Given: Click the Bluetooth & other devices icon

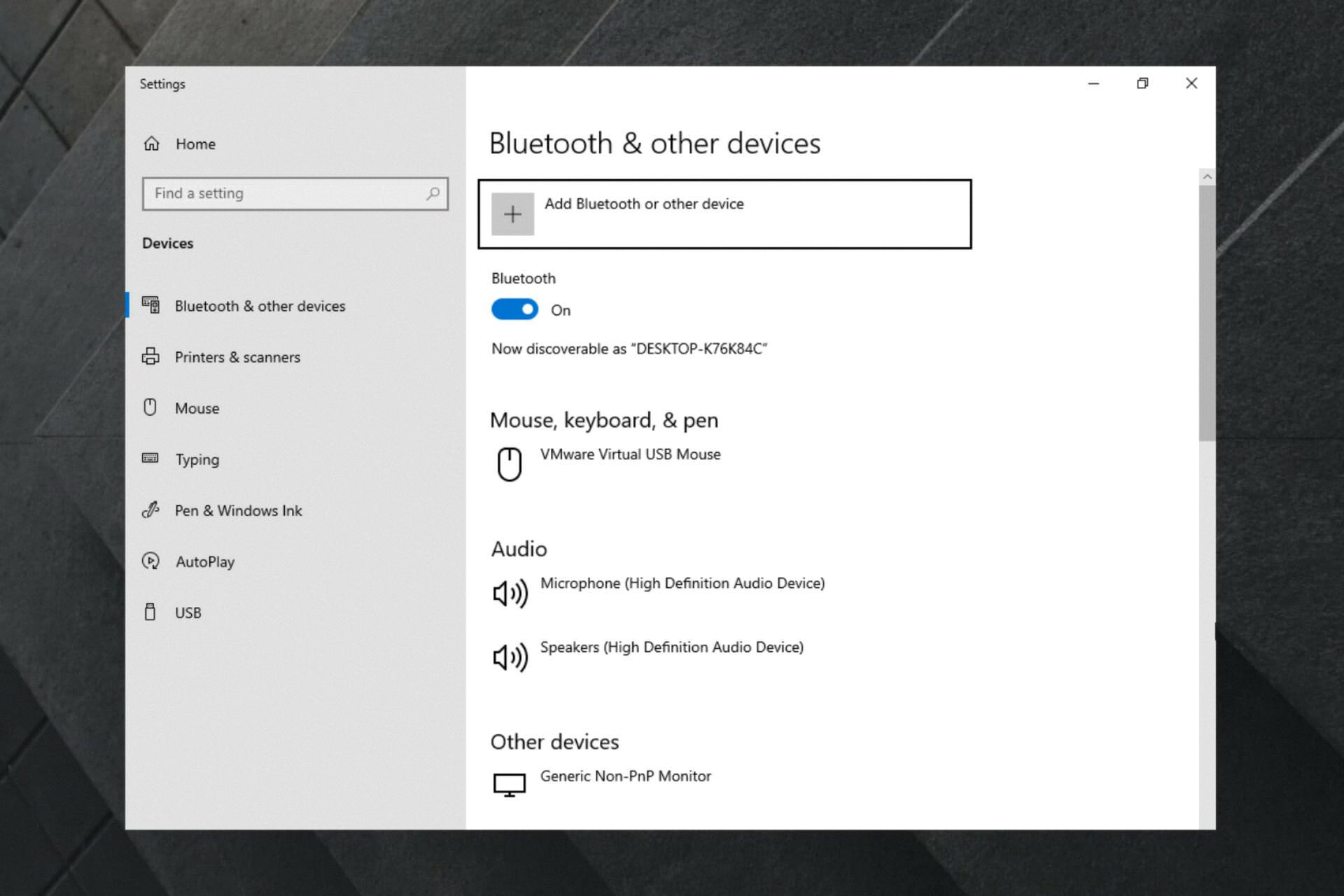Looking at the screenshot, I should coord(151,305).
